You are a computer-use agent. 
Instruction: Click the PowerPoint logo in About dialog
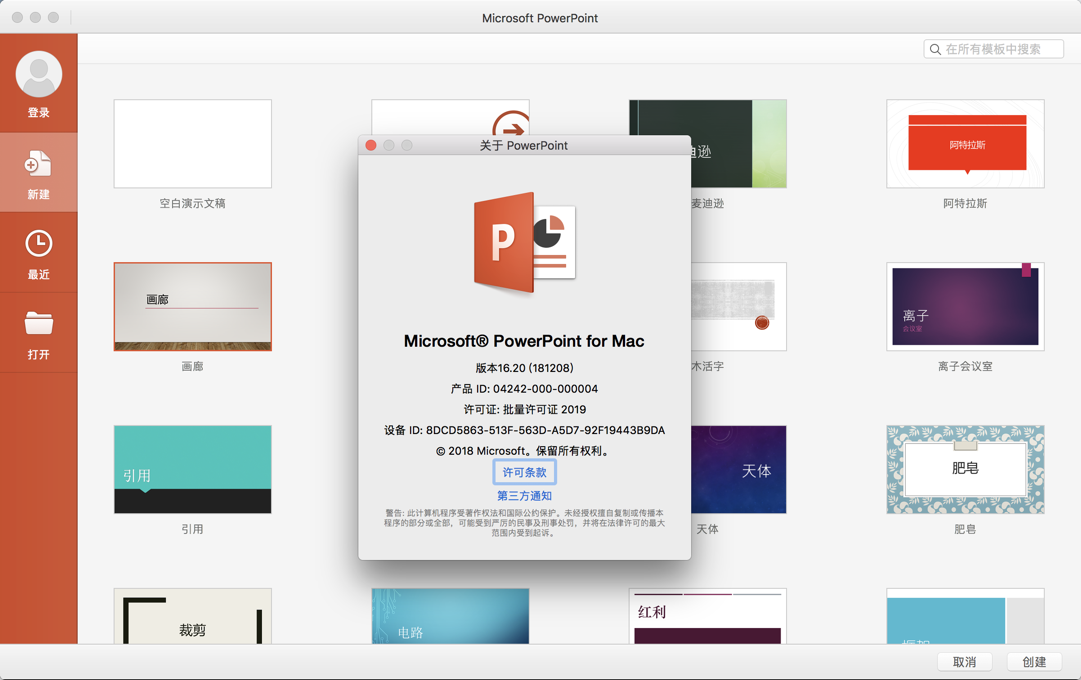525,242
